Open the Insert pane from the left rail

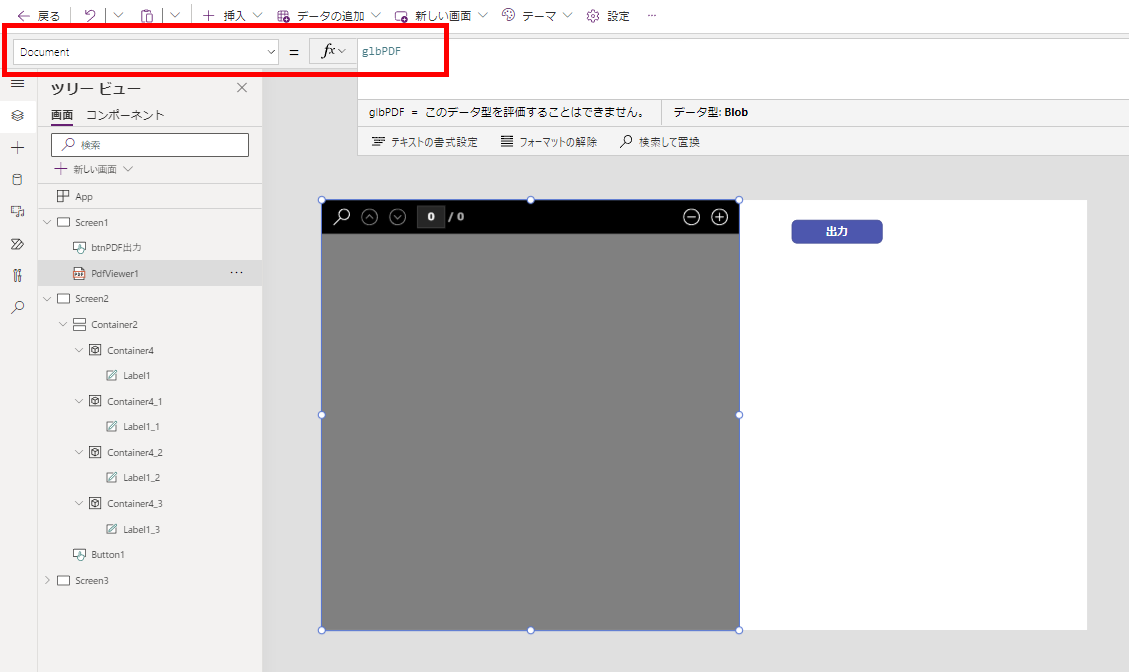tap(16, 147)
